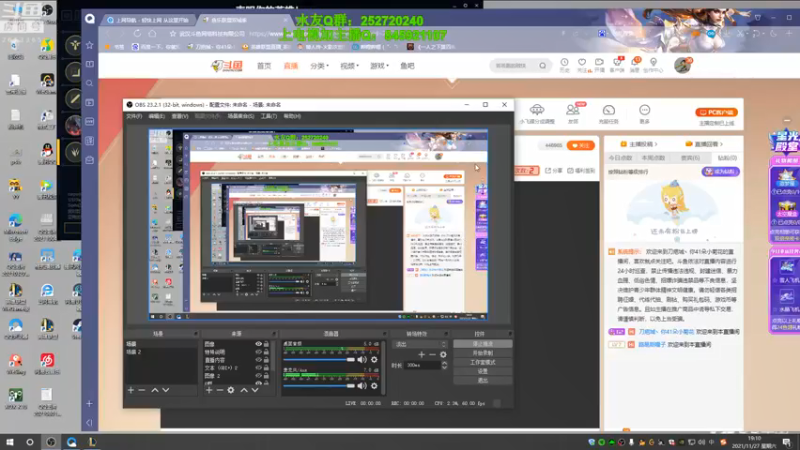This screenshot has height=450, width=800.
Task: Move source up in sources list
Action: point(244,390)
